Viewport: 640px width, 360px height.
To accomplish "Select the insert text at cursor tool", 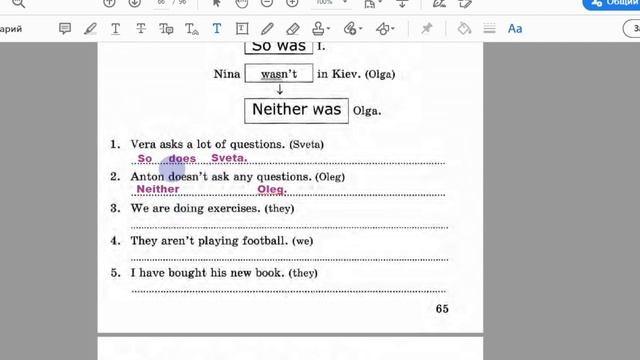I will [x=191, y=29].
